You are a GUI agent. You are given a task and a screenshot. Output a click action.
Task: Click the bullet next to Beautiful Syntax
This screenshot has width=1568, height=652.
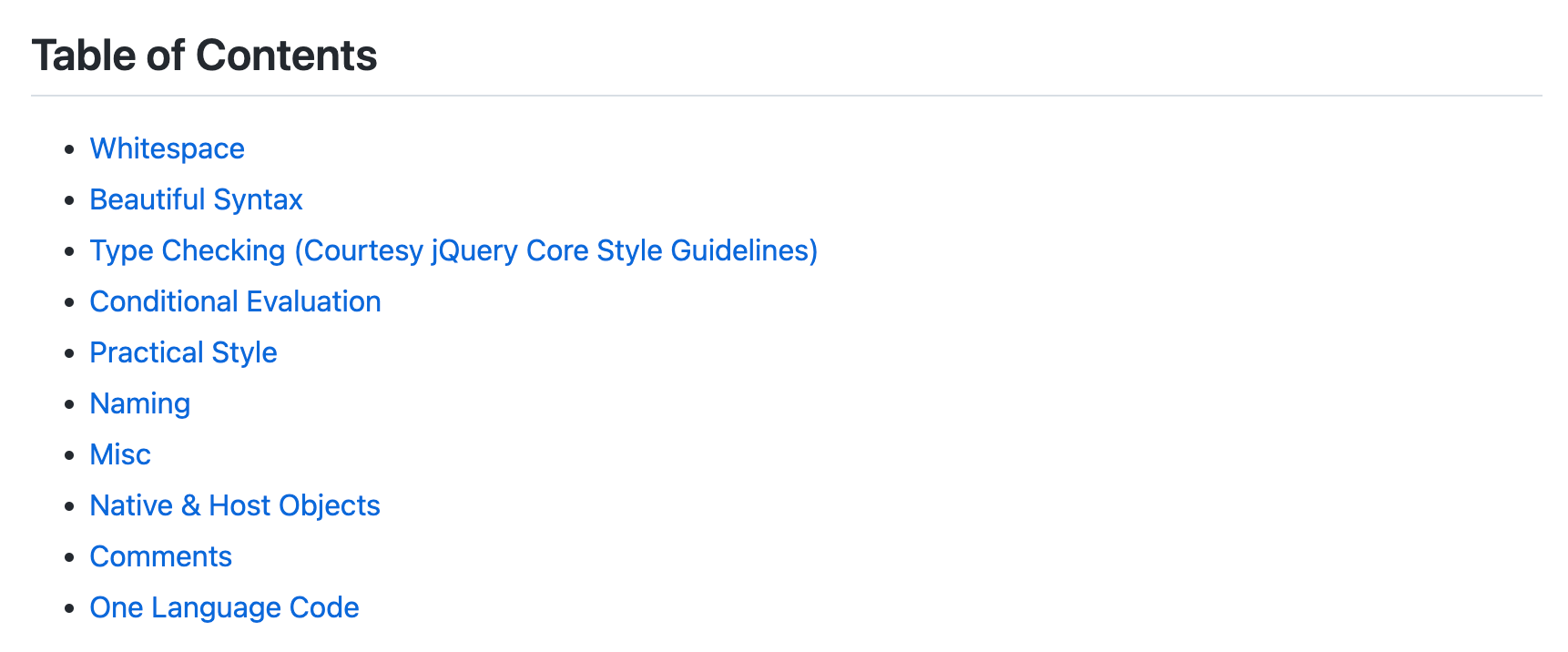click(69, 200)
